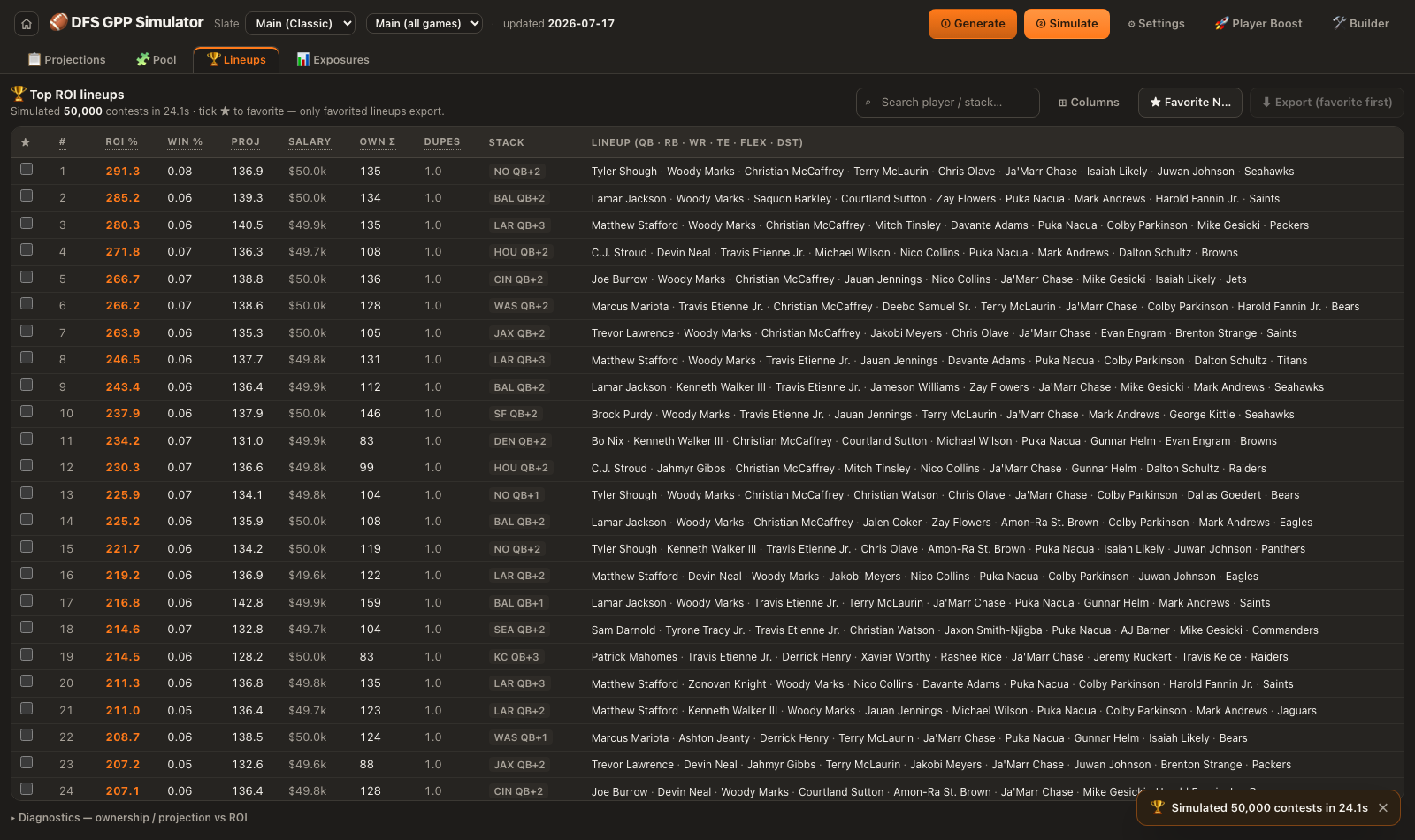1415x840 pixels.
Task: Click Sam Darnold in lineup 18
Action: point(623,630)
